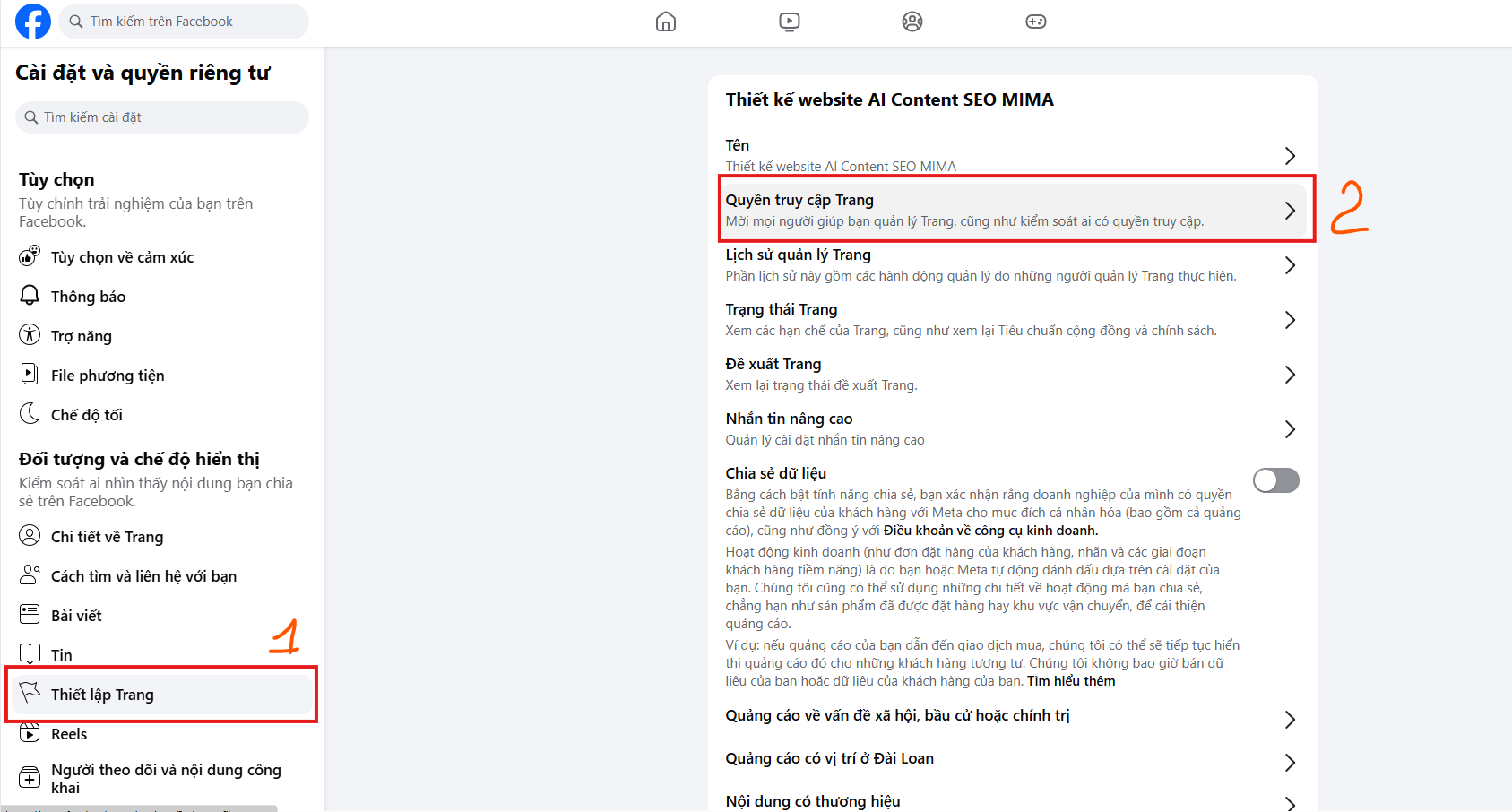
Task: Open File phương tiện settings
Action: point(108,376)
